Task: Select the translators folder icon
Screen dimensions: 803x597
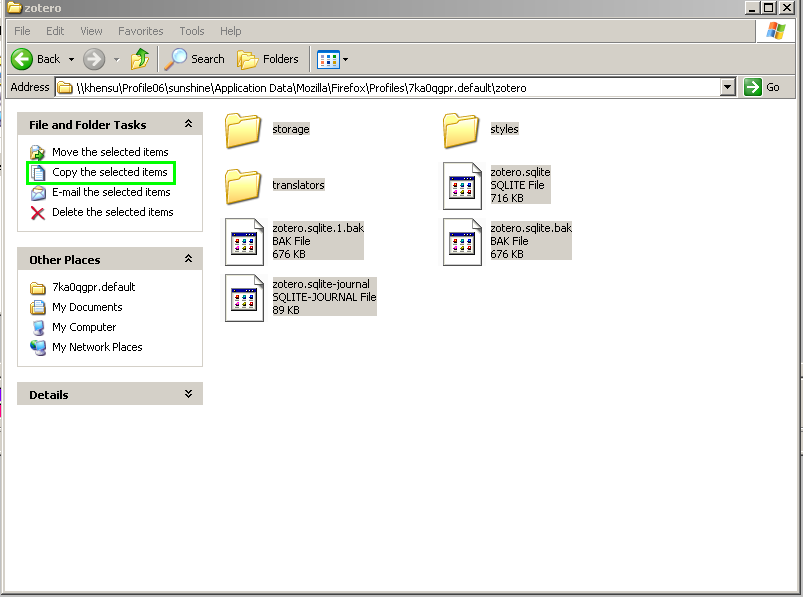Action: click(243, 186)
